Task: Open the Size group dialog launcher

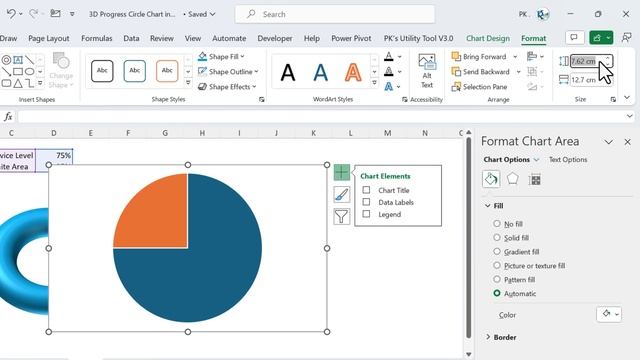Action: (613, 99)
